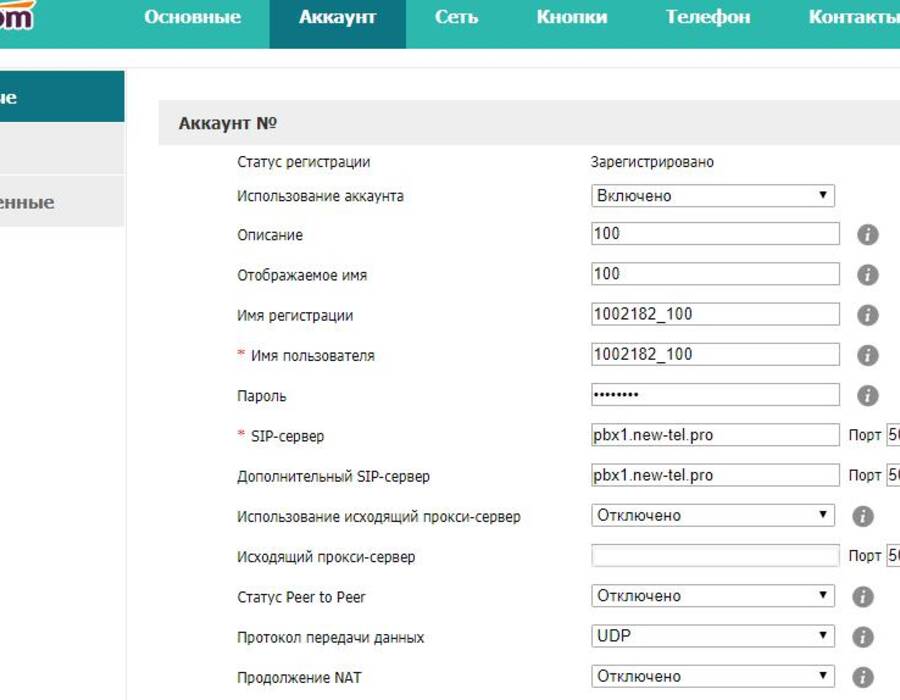The height and width of the screenshot is (700, 900).
Task: Show the info tooltip for Пароль
Action: pyautogui.click(x=867, y=395)
